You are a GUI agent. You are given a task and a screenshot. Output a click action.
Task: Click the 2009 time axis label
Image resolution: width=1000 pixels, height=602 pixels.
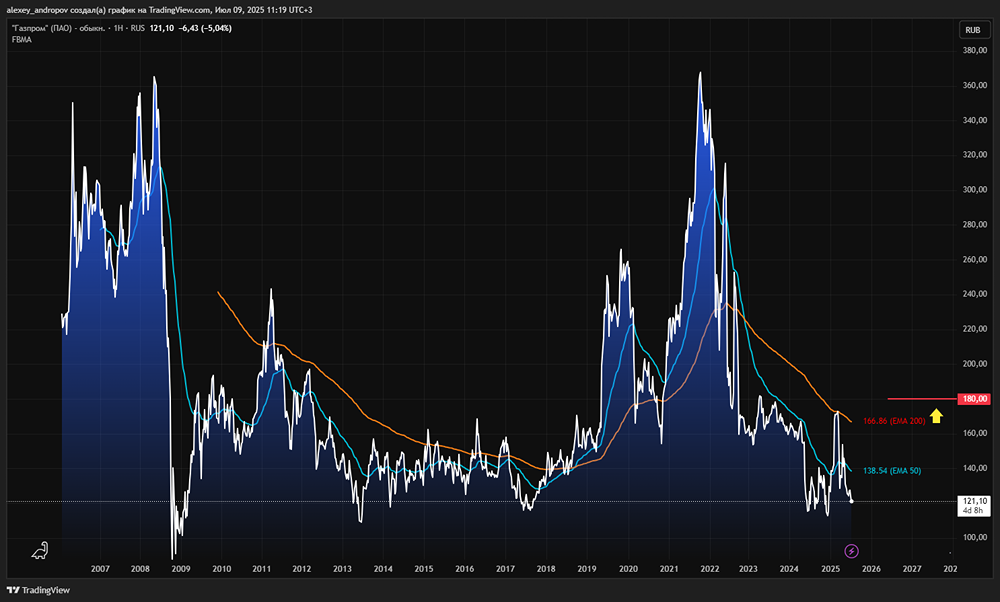181,569
